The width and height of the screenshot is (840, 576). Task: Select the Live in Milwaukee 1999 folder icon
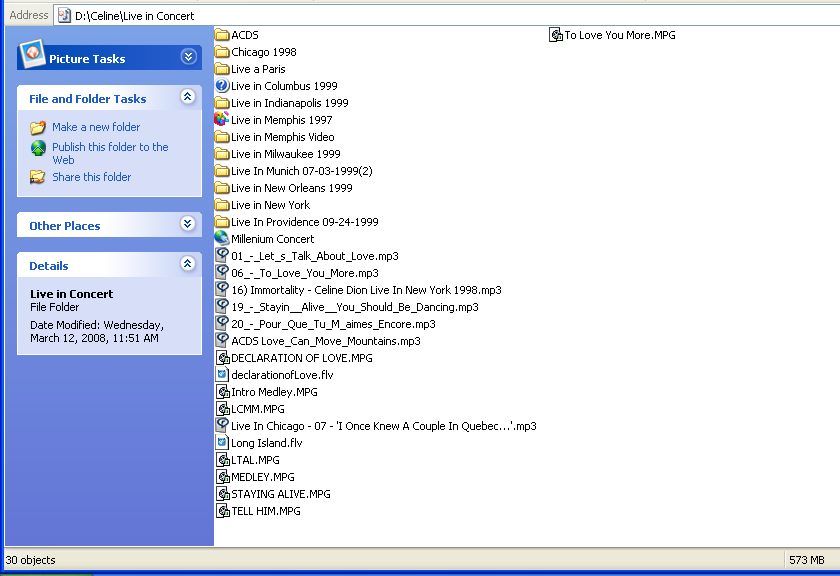click(x=222, y=154)
